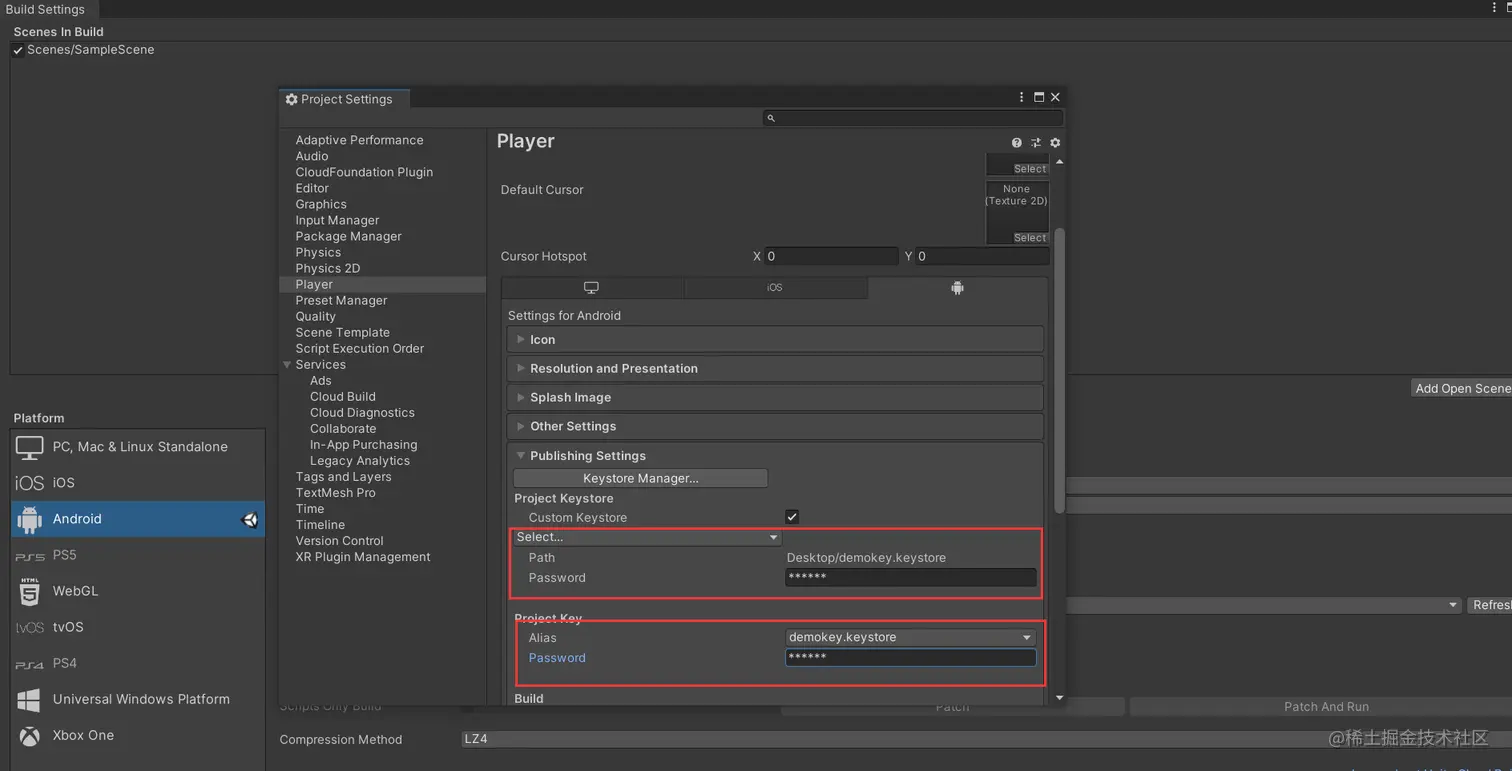Collapse the Services tree group
Image resolution: width=1512 pixels, height=771 pixels.
point(287,365)
